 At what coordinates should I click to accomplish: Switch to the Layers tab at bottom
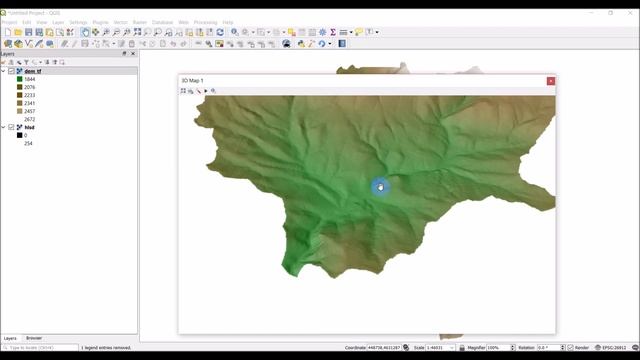[x=10, y=338]
